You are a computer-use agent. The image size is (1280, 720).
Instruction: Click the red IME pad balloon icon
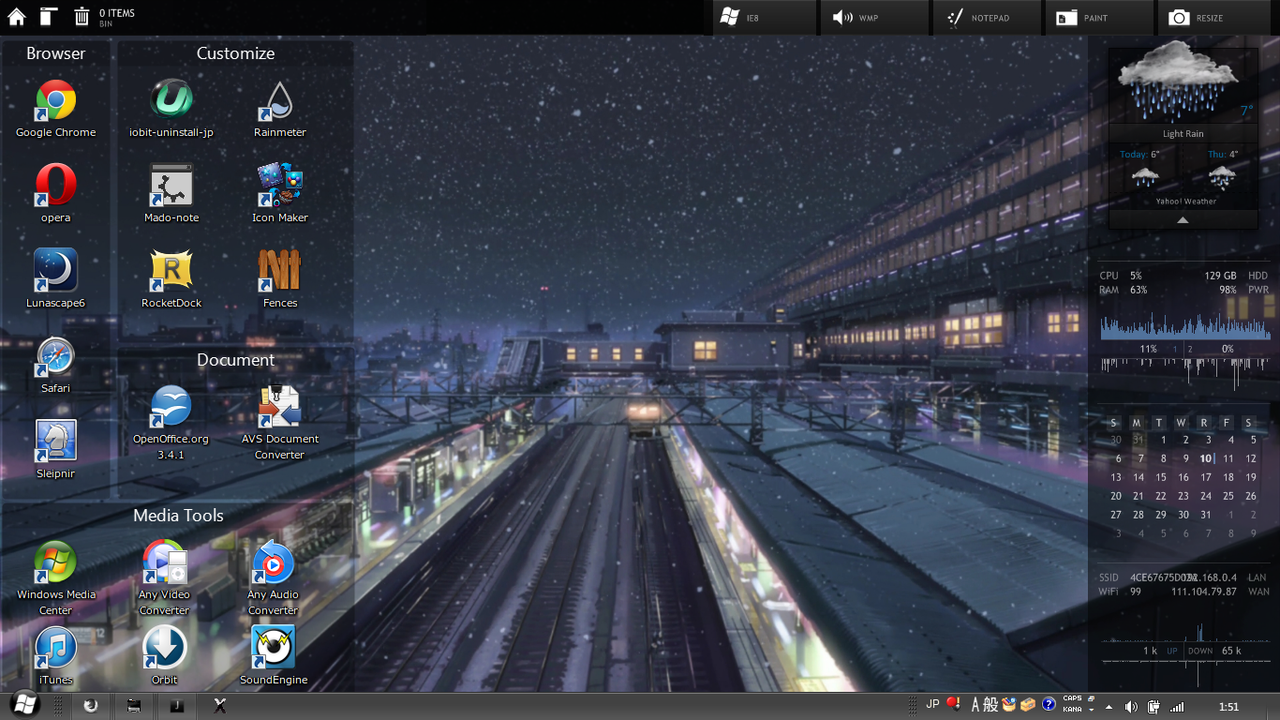[954, 704]
